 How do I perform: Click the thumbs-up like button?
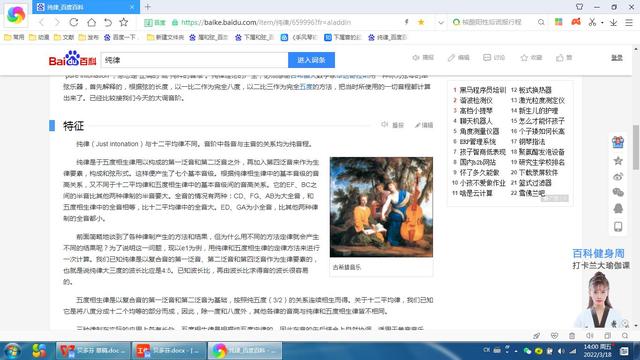pyautogui.click(x=564, y=58)
